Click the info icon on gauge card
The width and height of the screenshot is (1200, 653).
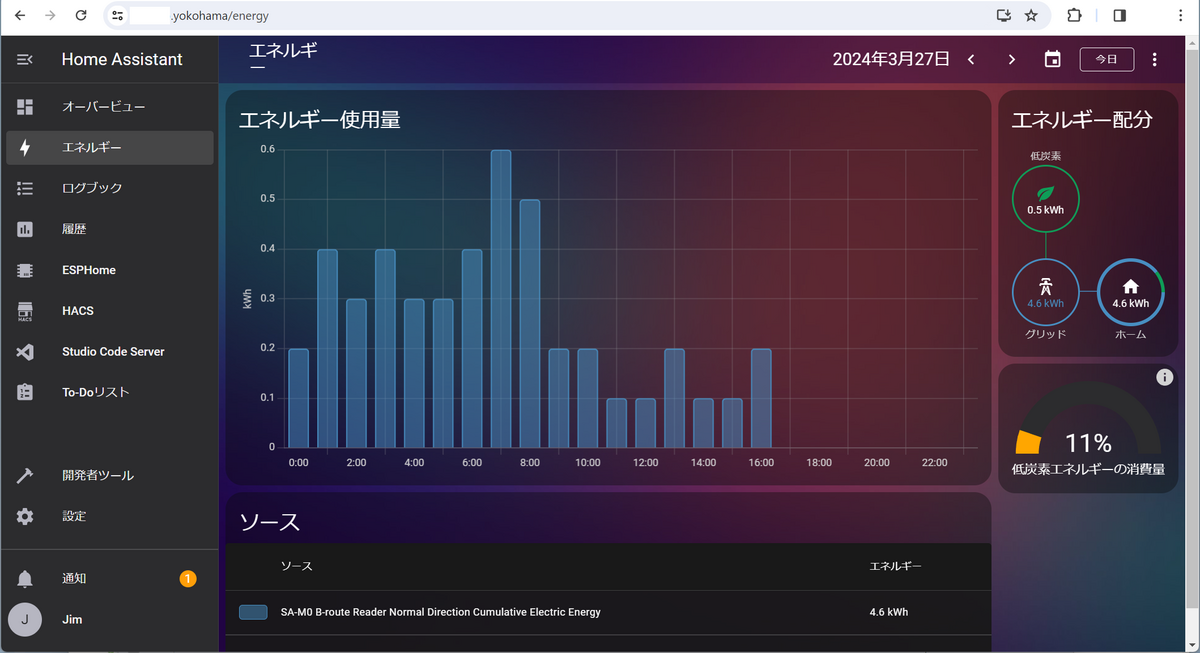click(1164, 377)
